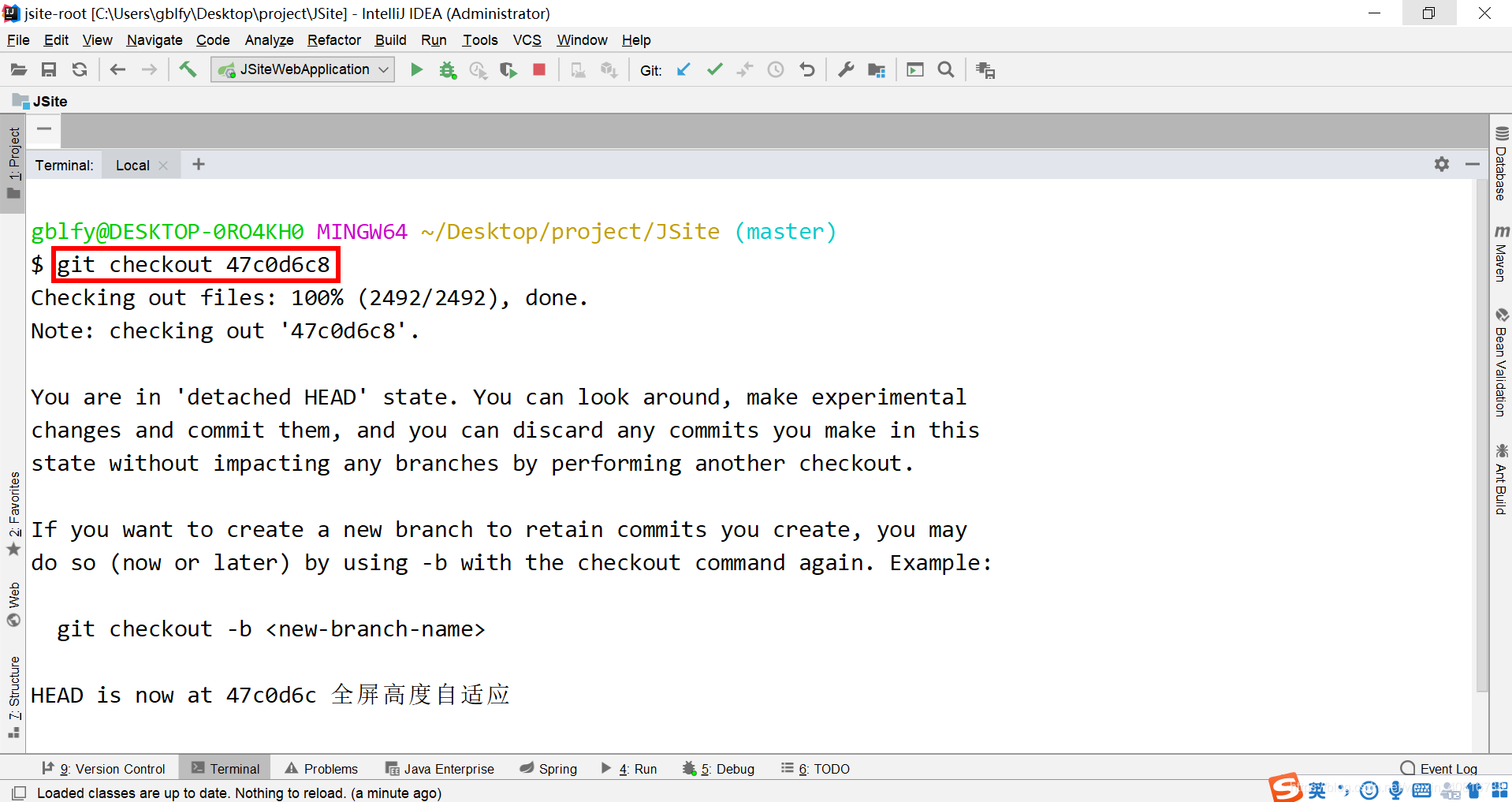Click the Back navigation arrow
This screenshot has height=802, width=1512.
(x=118, y=70)
